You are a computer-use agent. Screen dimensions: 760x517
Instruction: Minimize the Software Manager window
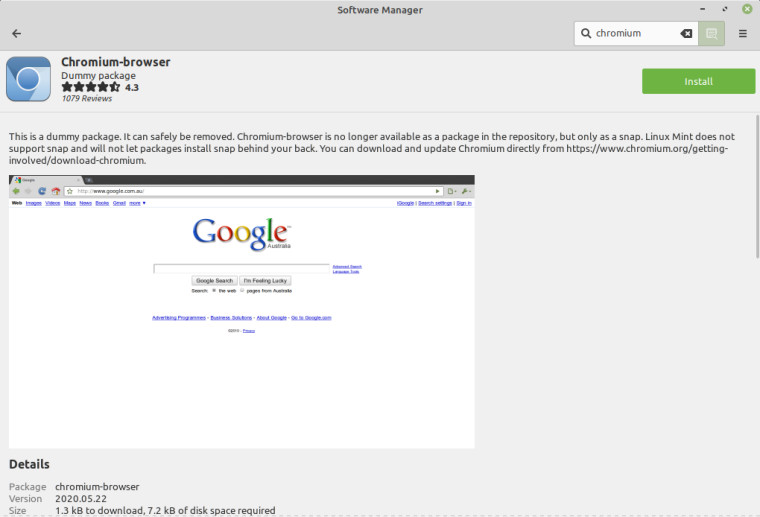tap(702, 9)
